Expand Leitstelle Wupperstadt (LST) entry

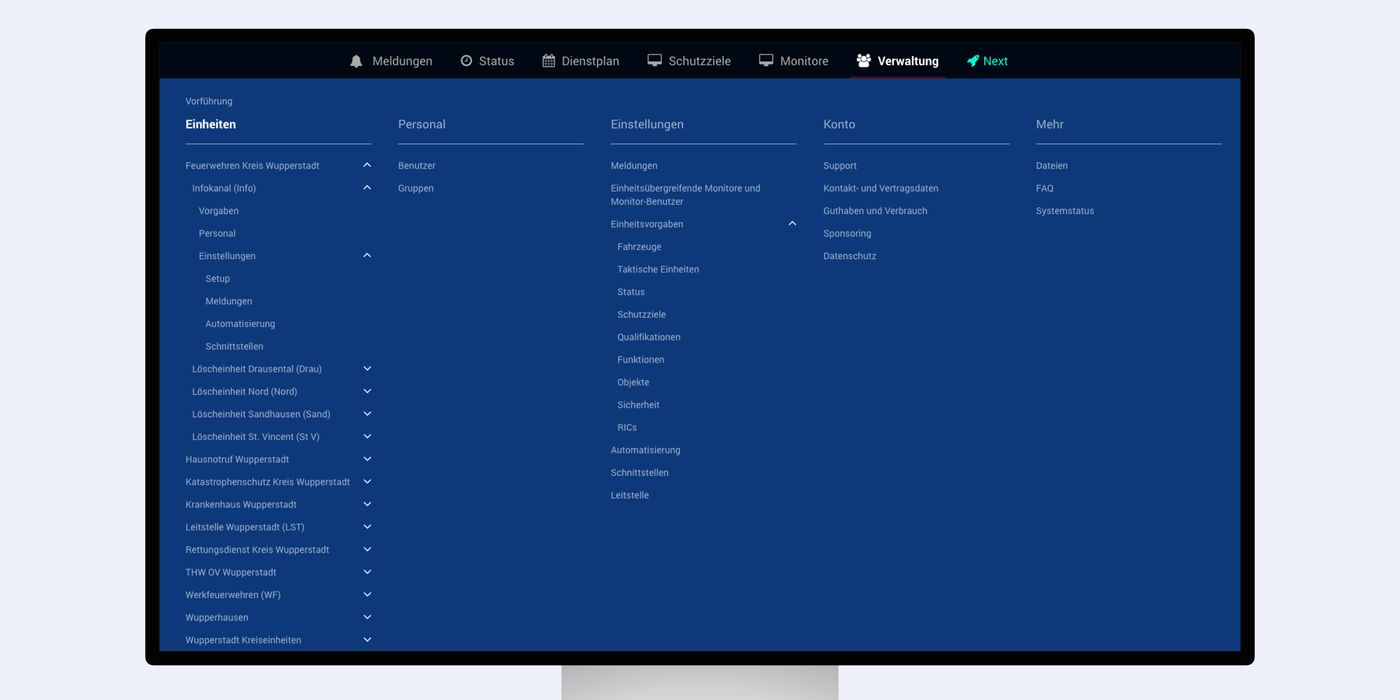tap(367, 527)
